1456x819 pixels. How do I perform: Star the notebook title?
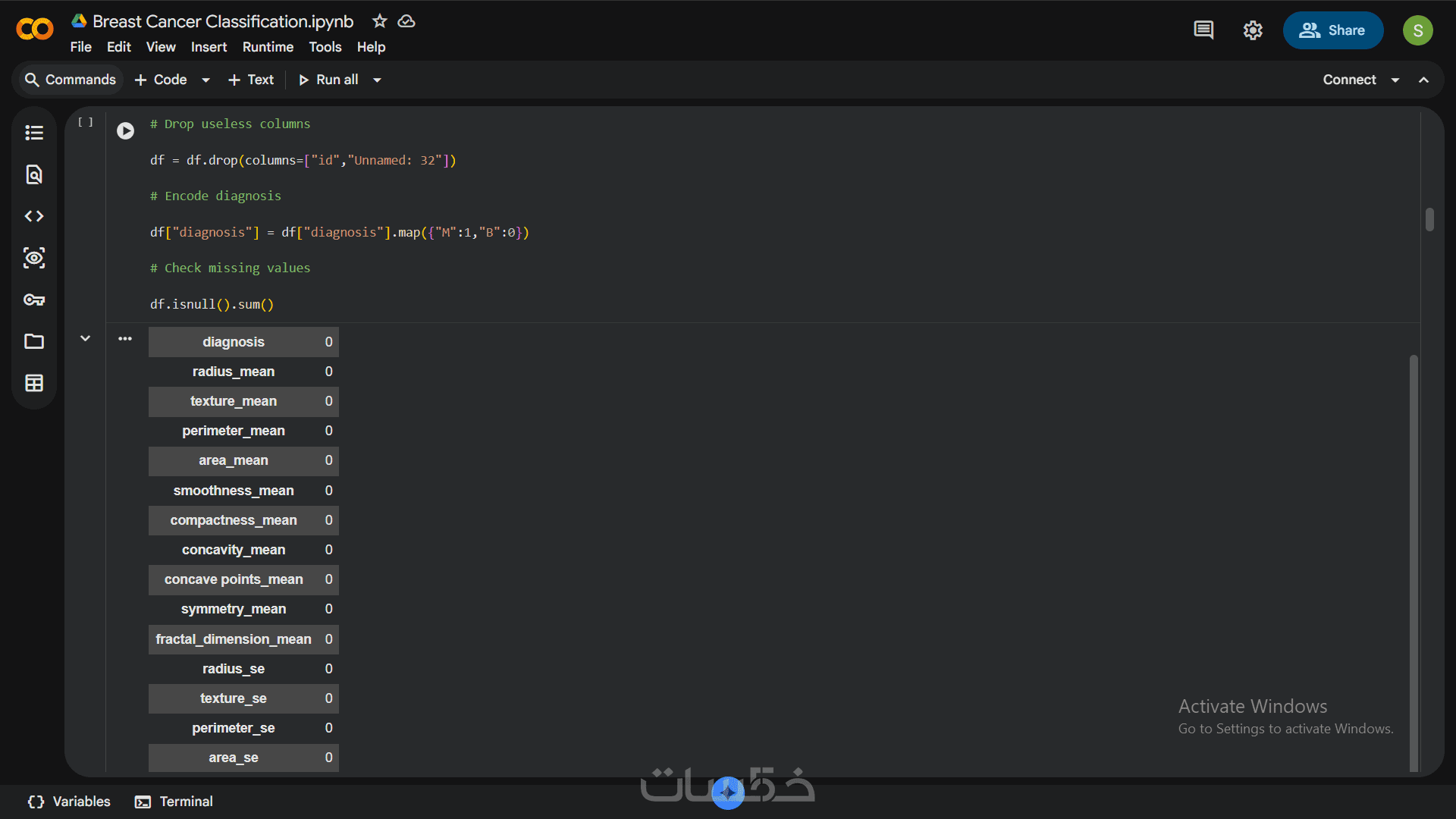[380, 21]
